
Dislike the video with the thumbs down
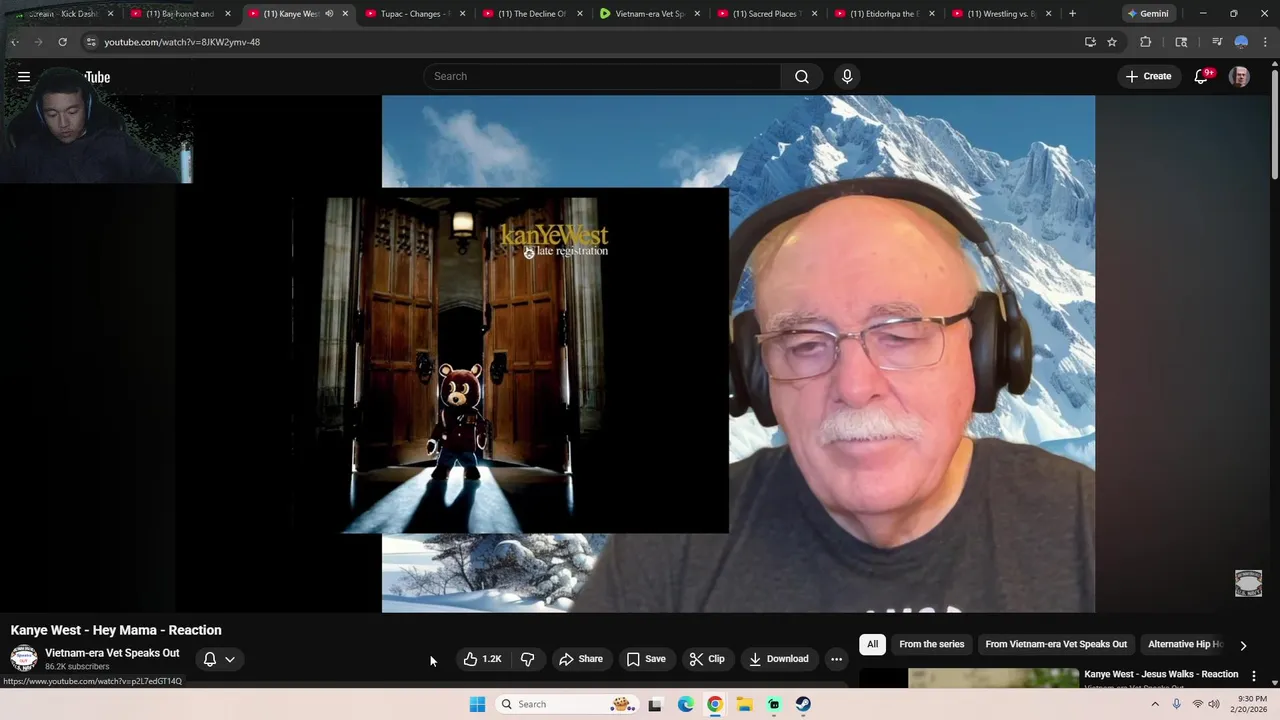tap(527, 659)
